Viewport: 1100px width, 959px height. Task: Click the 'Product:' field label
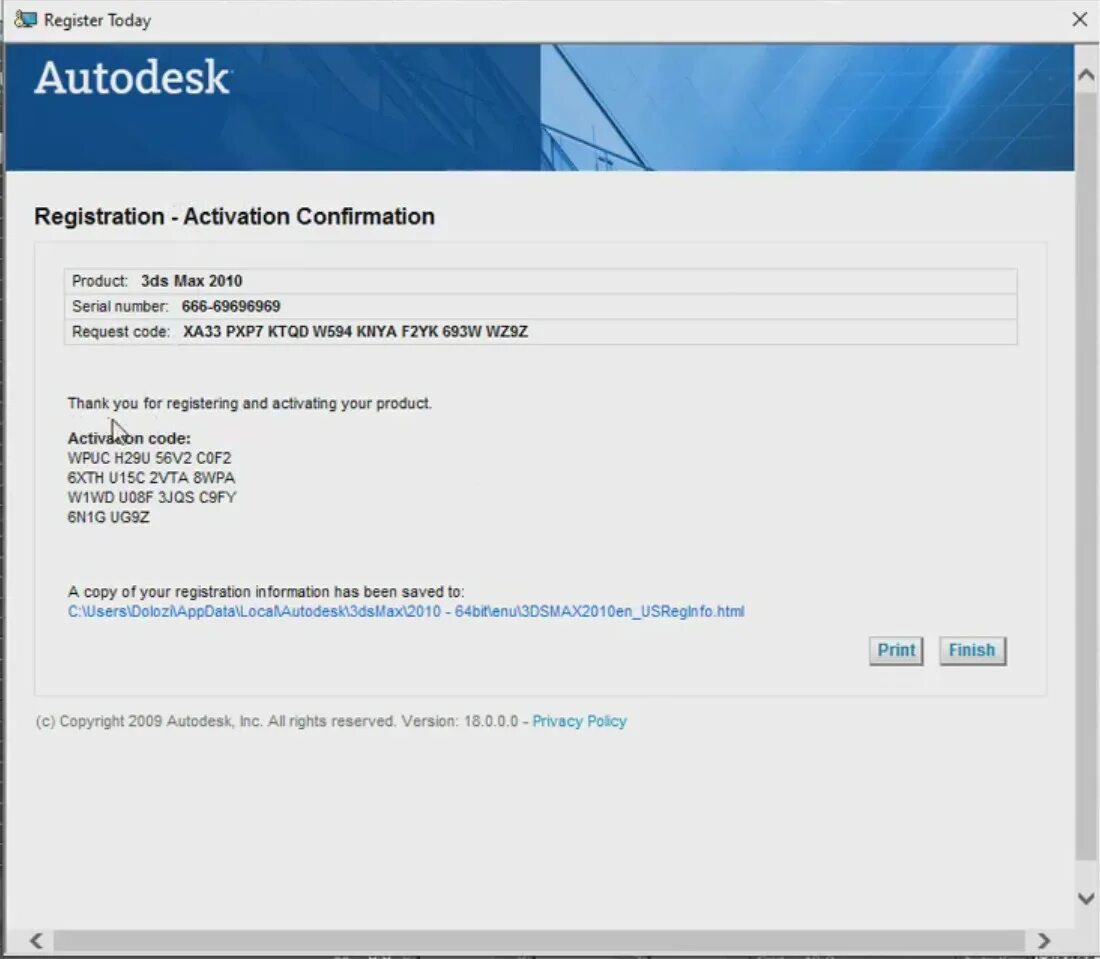pos(100,281)
